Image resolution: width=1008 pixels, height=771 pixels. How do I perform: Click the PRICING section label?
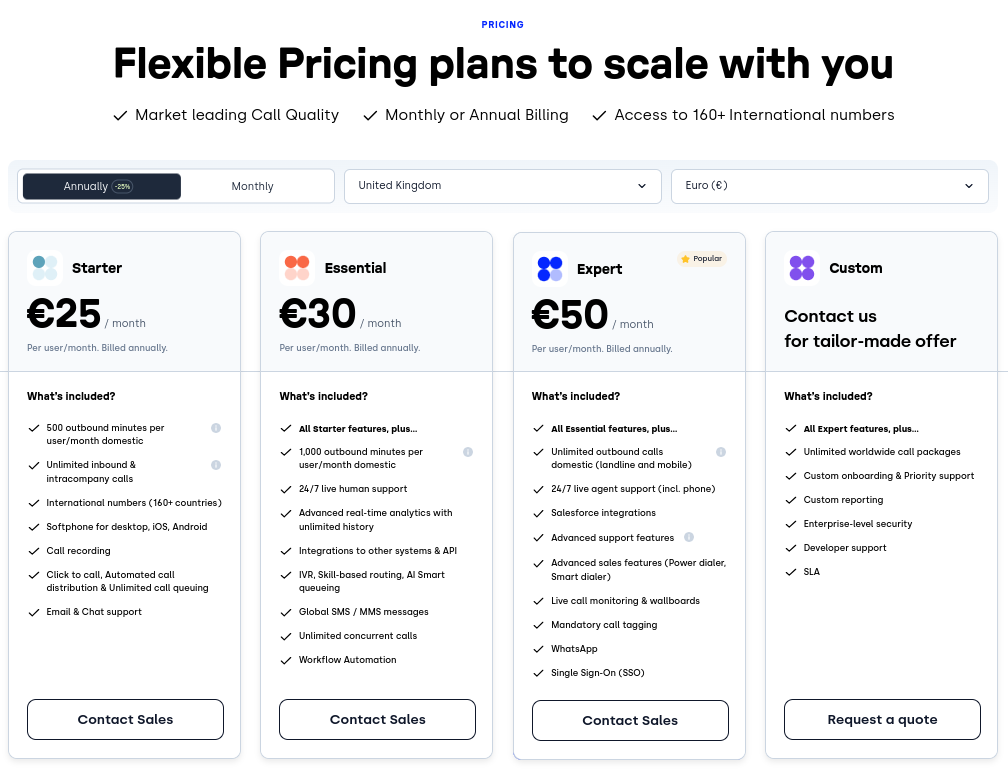tap(502, 25)
